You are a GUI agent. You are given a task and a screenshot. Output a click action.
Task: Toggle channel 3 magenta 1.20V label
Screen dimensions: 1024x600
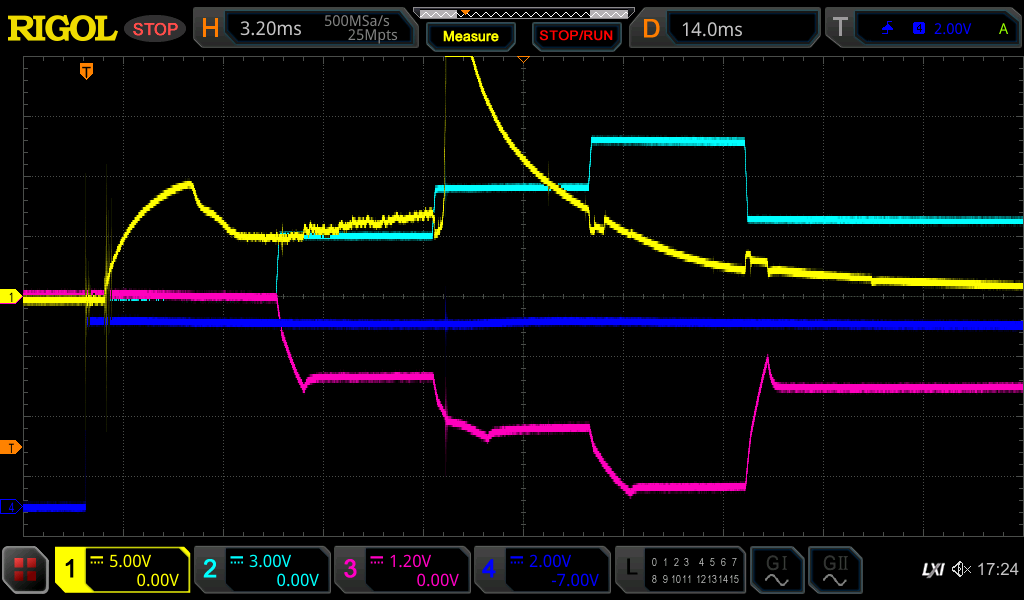[402, 570]
